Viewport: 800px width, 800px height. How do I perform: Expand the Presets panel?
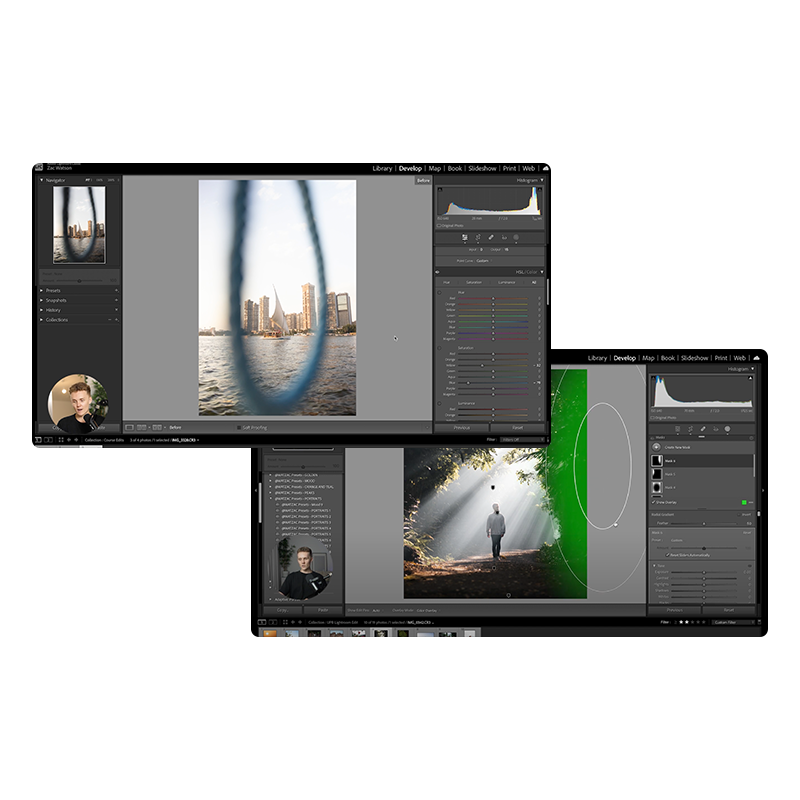[x=42, y=291]
